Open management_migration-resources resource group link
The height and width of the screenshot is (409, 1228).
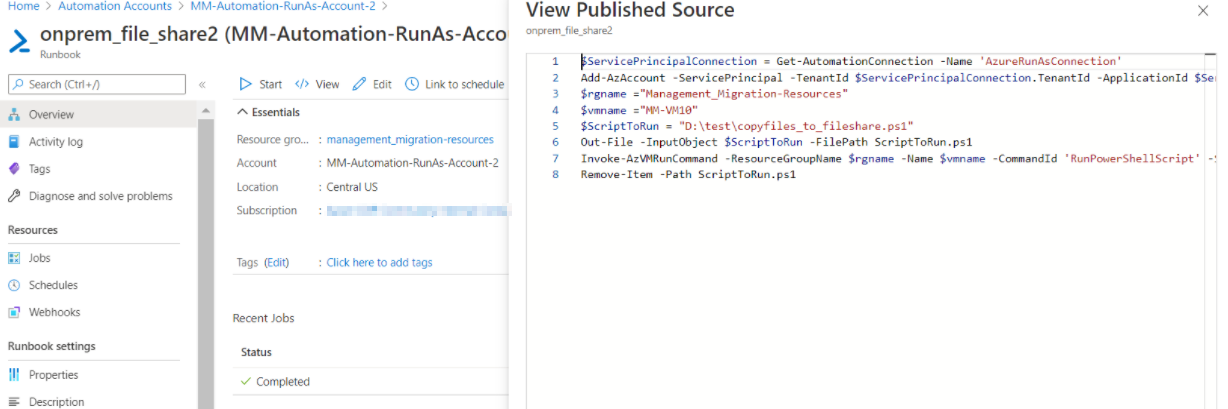coord(410,139)
